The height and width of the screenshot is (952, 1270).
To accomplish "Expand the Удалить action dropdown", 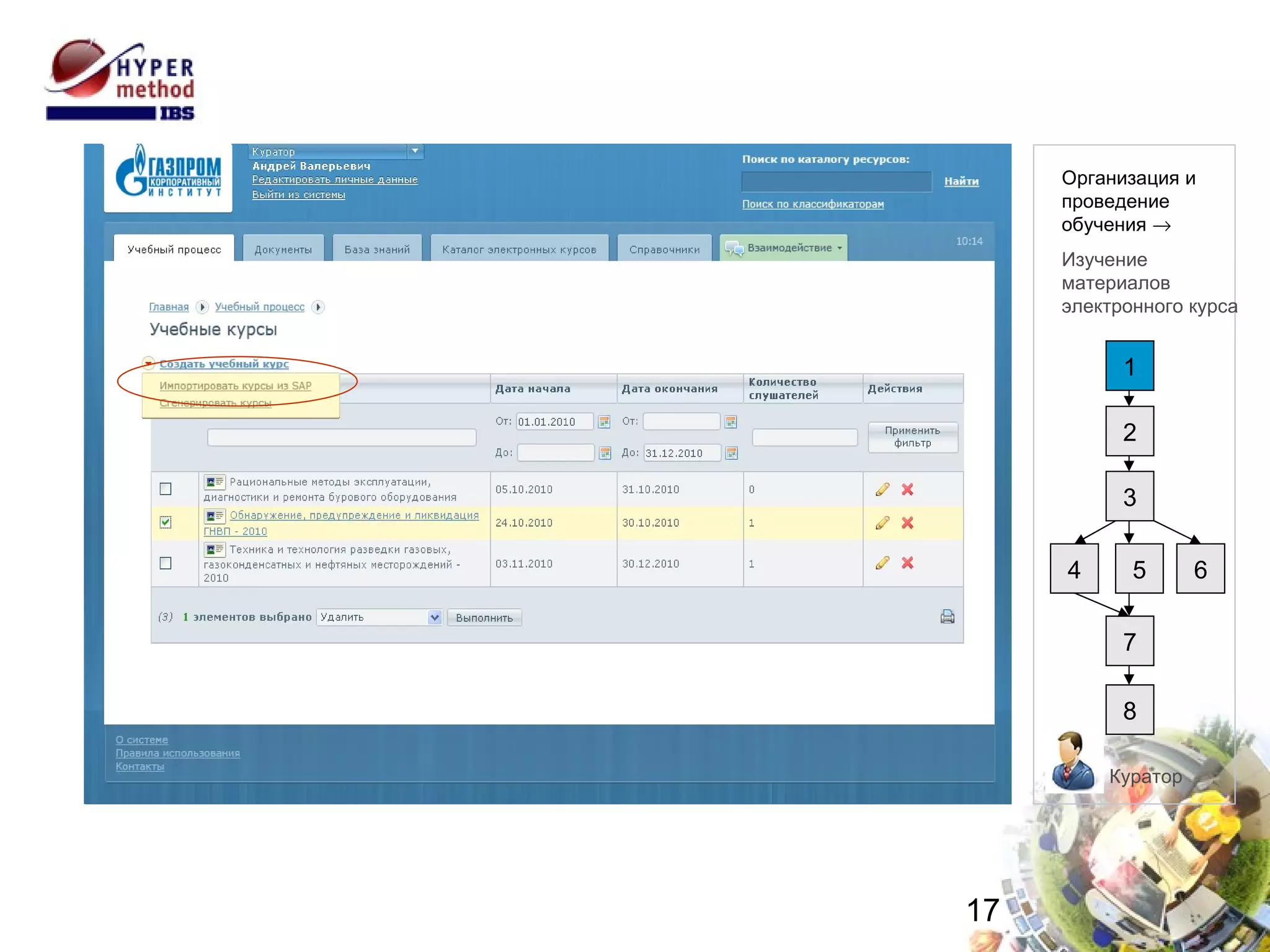I will 434,617.
